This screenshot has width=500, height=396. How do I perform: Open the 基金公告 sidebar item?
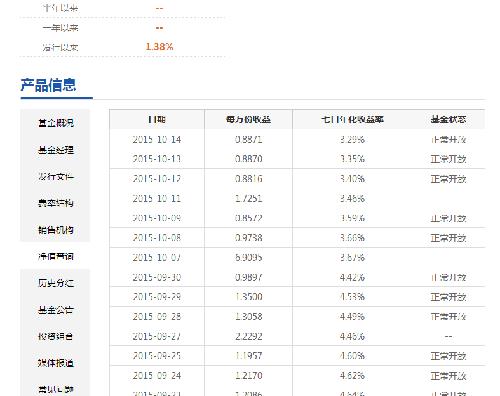56,310
